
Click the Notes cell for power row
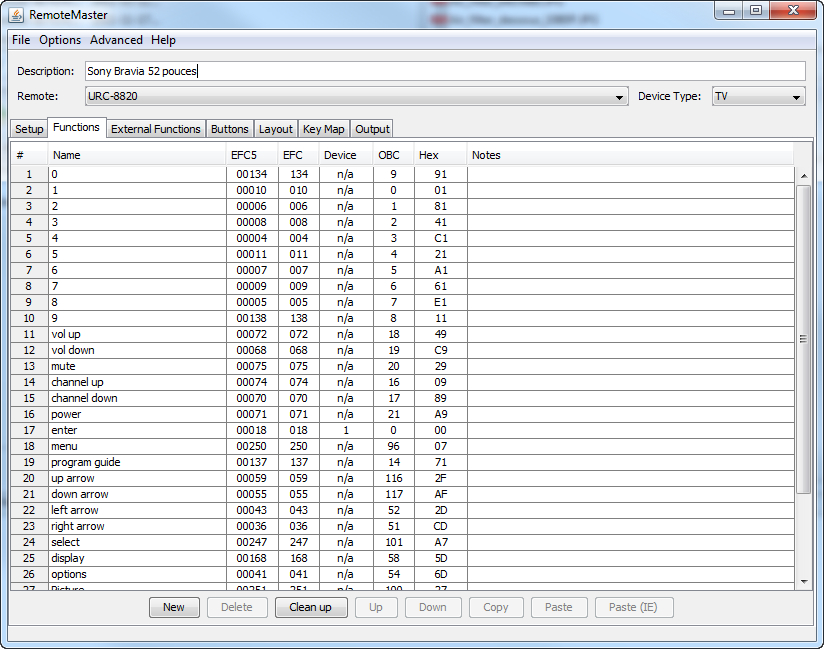(x=630, y=414)
